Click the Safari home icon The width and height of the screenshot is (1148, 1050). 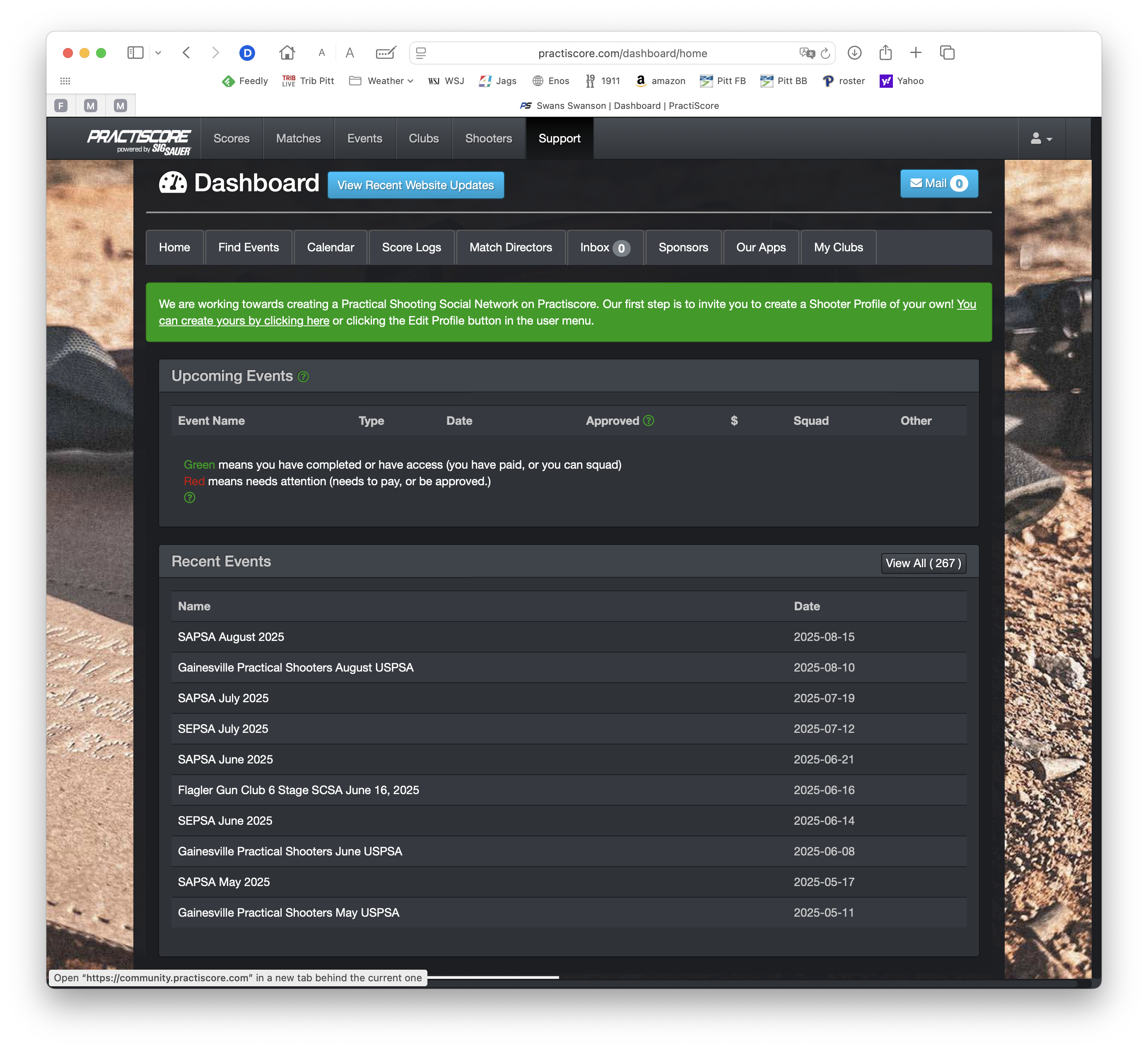(287, 53)
